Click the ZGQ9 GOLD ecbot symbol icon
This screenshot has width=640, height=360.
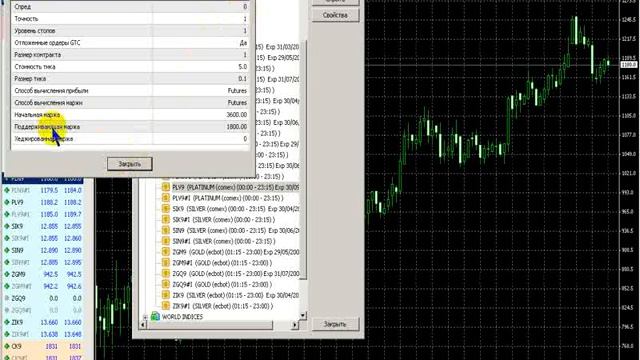point(165,273)
